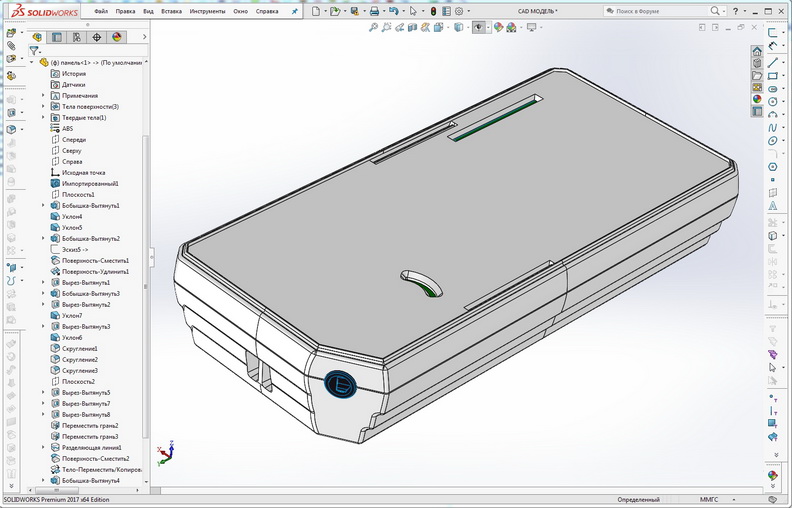792x508 pixels.
Task: Expand the Примечания folder
Action: click(x=43, y=95)
